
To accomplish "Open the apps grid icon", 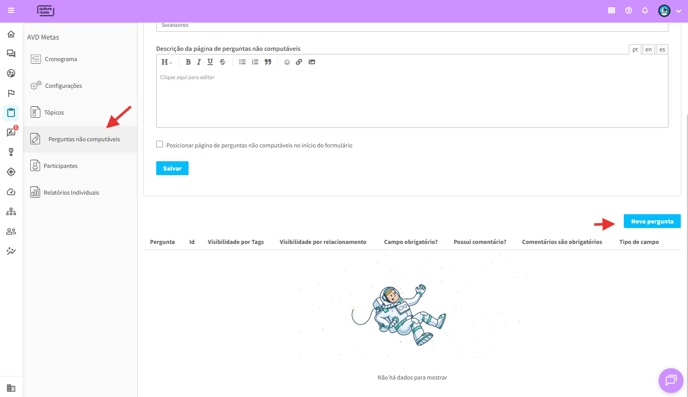I will click(x=611, y=11).
